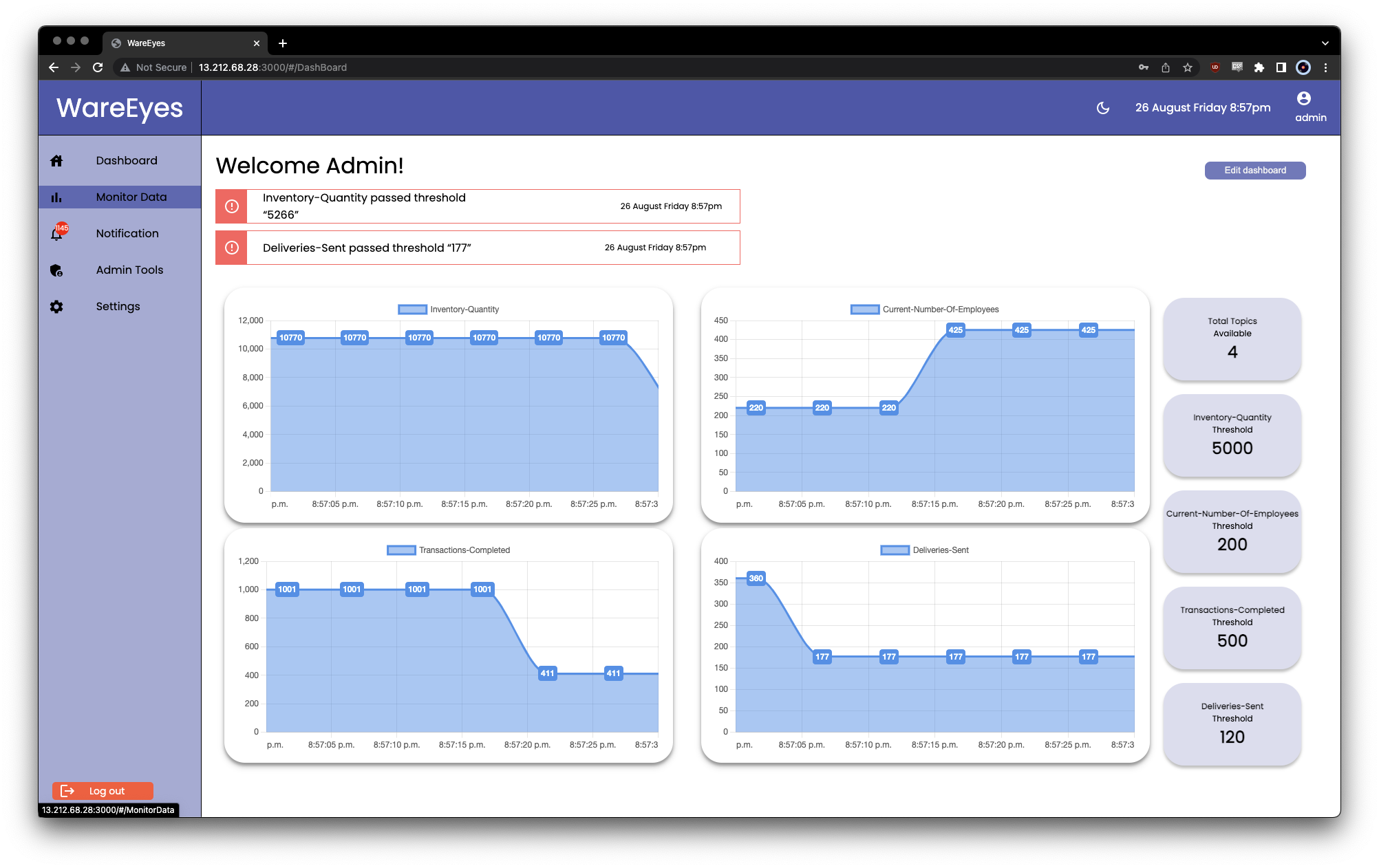Screen dimensions: 1379x868
Task: Toggle Current-Number-Of-Employees legend color box
Action: 864,310
